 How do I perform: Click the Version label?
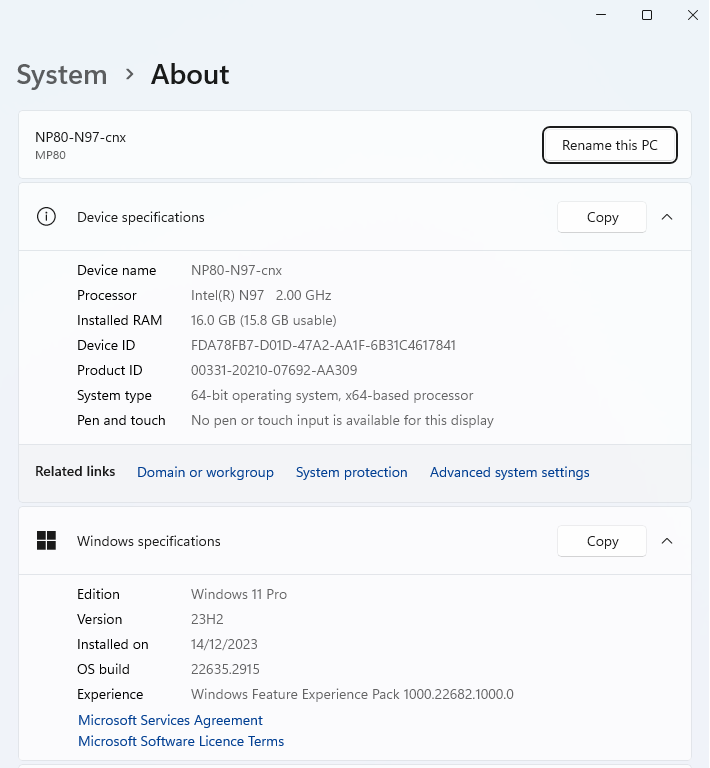point(99,619)
